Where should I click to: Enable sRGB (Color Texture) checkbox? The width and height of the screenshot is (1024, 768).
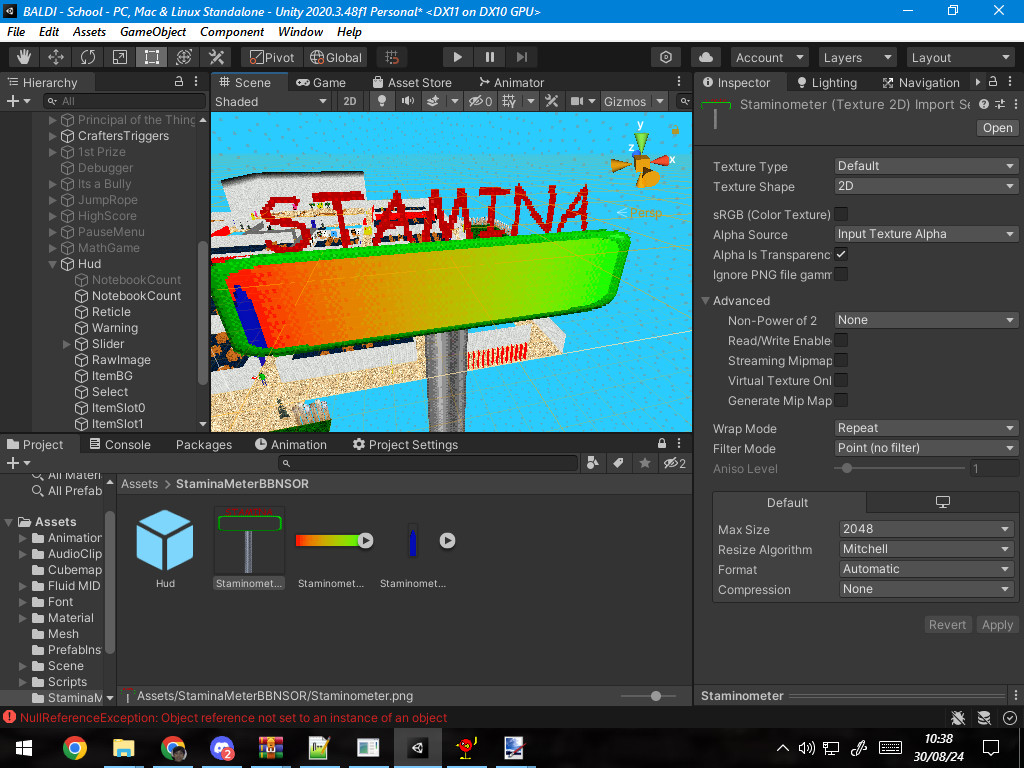click(x=841, y=213)
